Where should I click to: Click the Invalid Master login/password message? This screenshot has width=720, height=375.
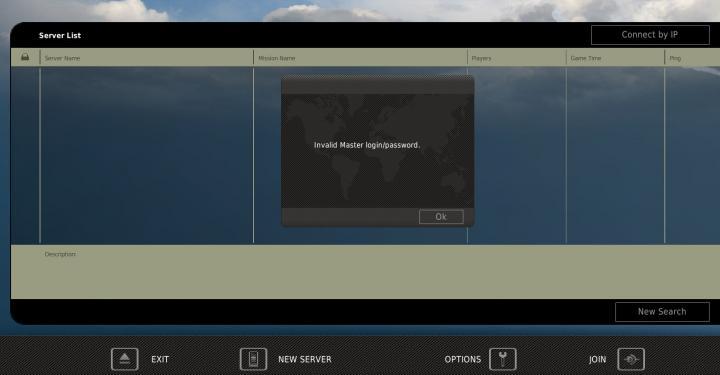pos(367,145)
